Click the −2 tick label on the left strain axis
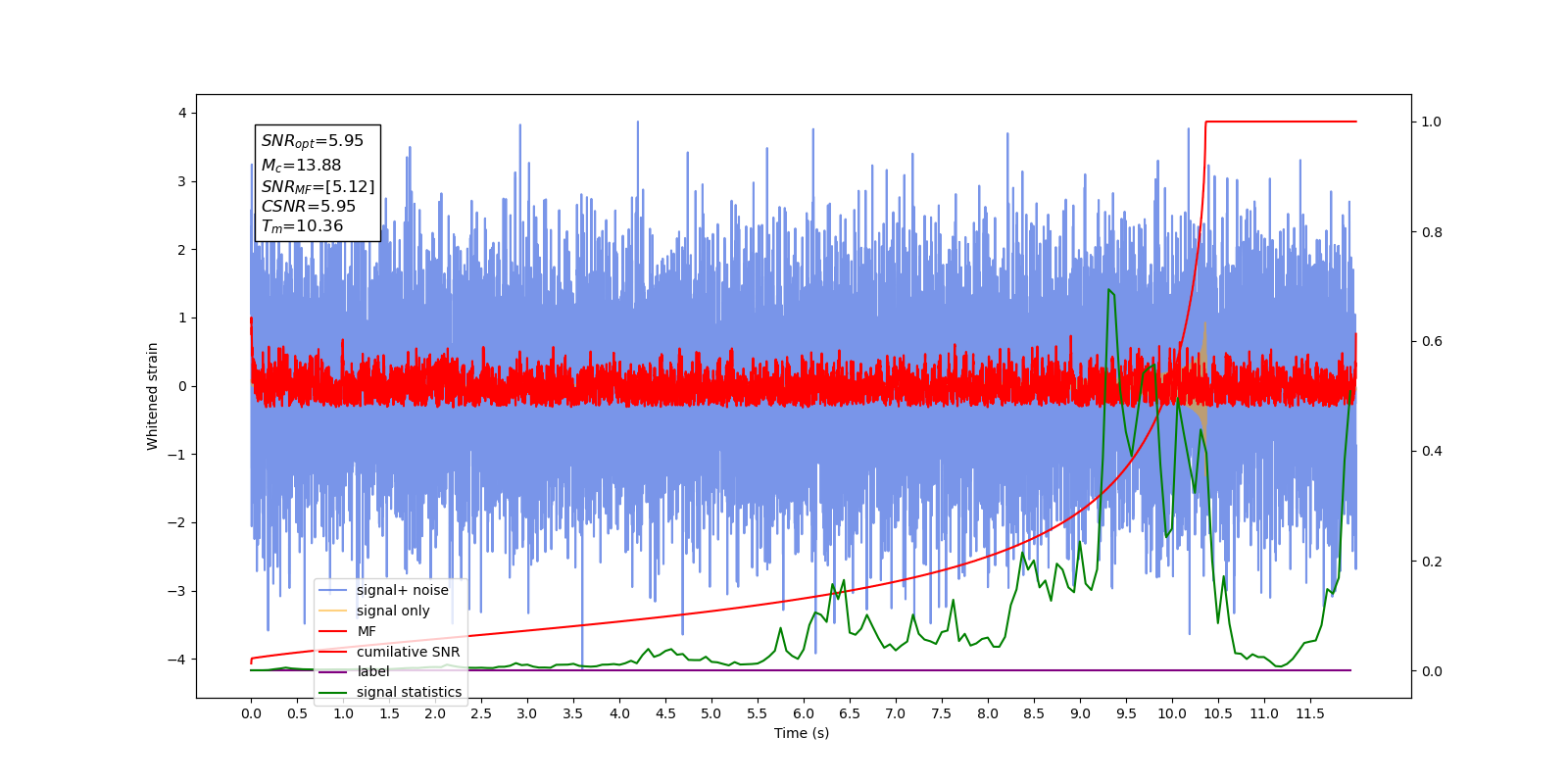Screen dimensions: 1568x784 coord(177,522)
